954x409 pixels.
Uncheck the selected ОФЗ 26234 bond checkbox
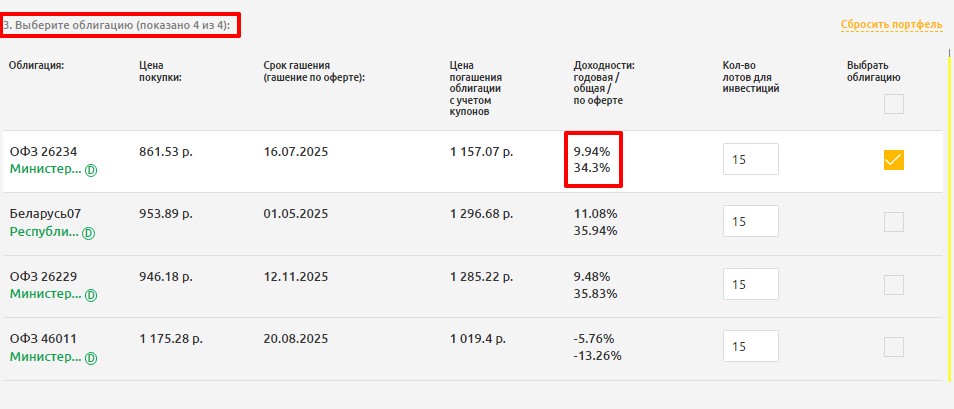[x=893, y=160]
